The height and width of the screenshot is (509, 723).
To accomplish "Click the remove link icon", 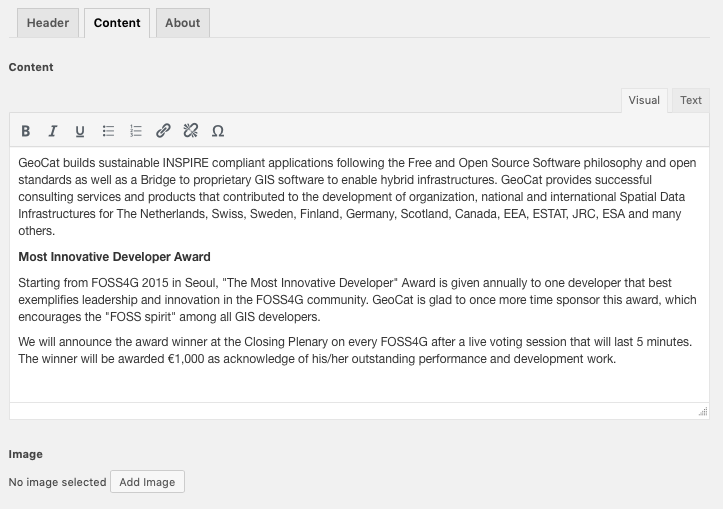I will (x=191, y=131).
